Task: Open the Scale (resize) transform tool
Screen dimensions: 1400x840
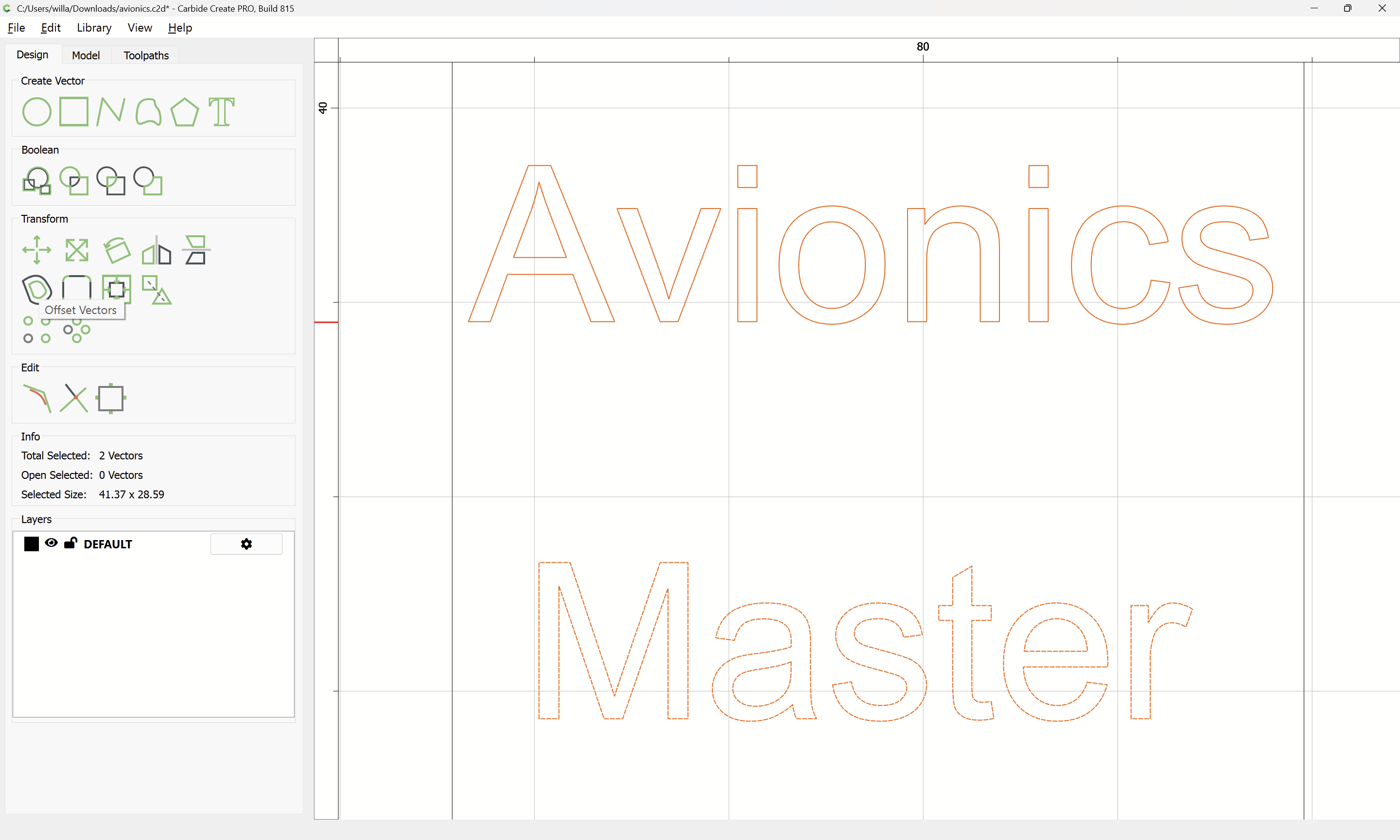Action: pyautogui.click(x=77, y=250)
